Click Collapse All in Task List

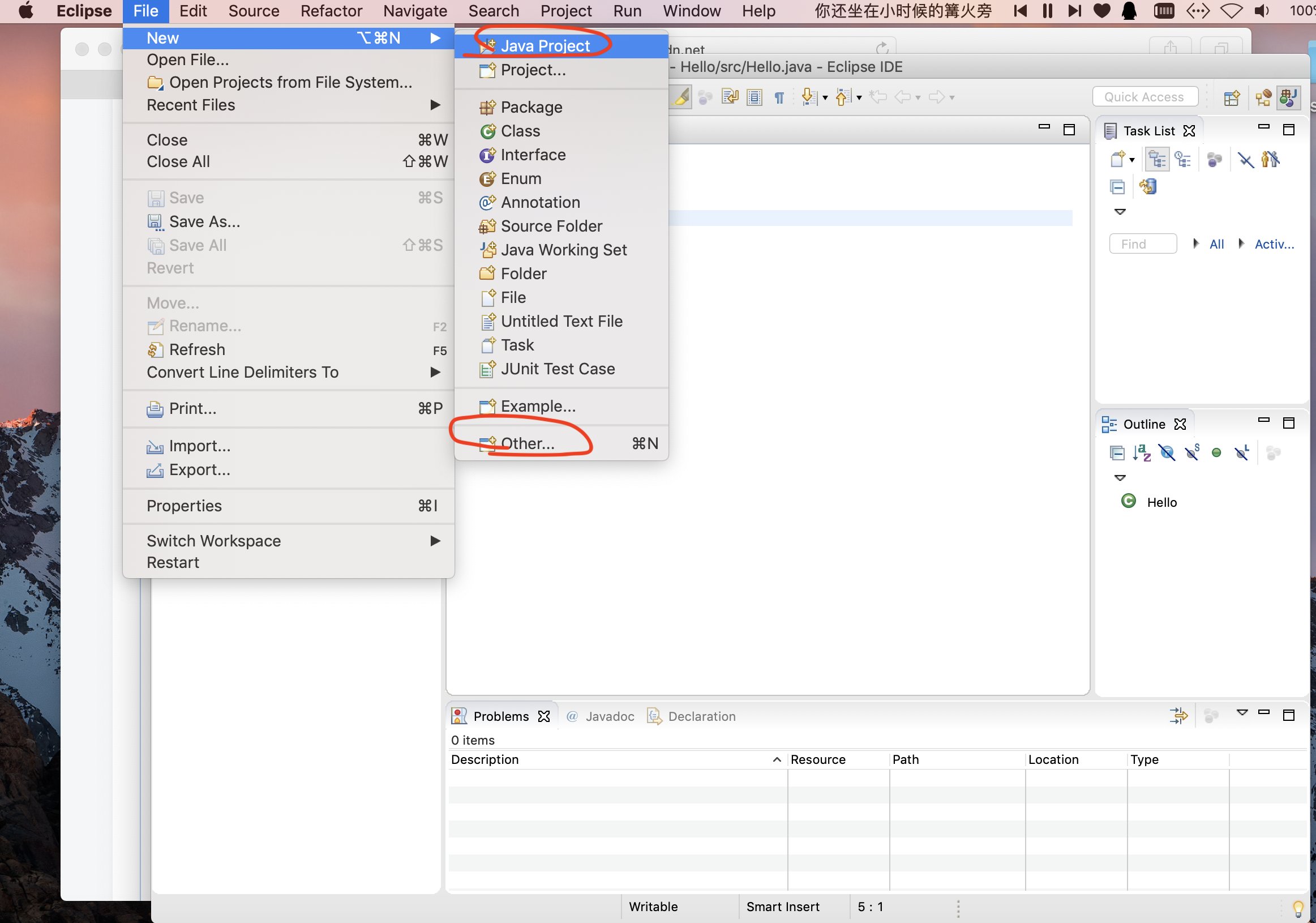coord(1117,187)
